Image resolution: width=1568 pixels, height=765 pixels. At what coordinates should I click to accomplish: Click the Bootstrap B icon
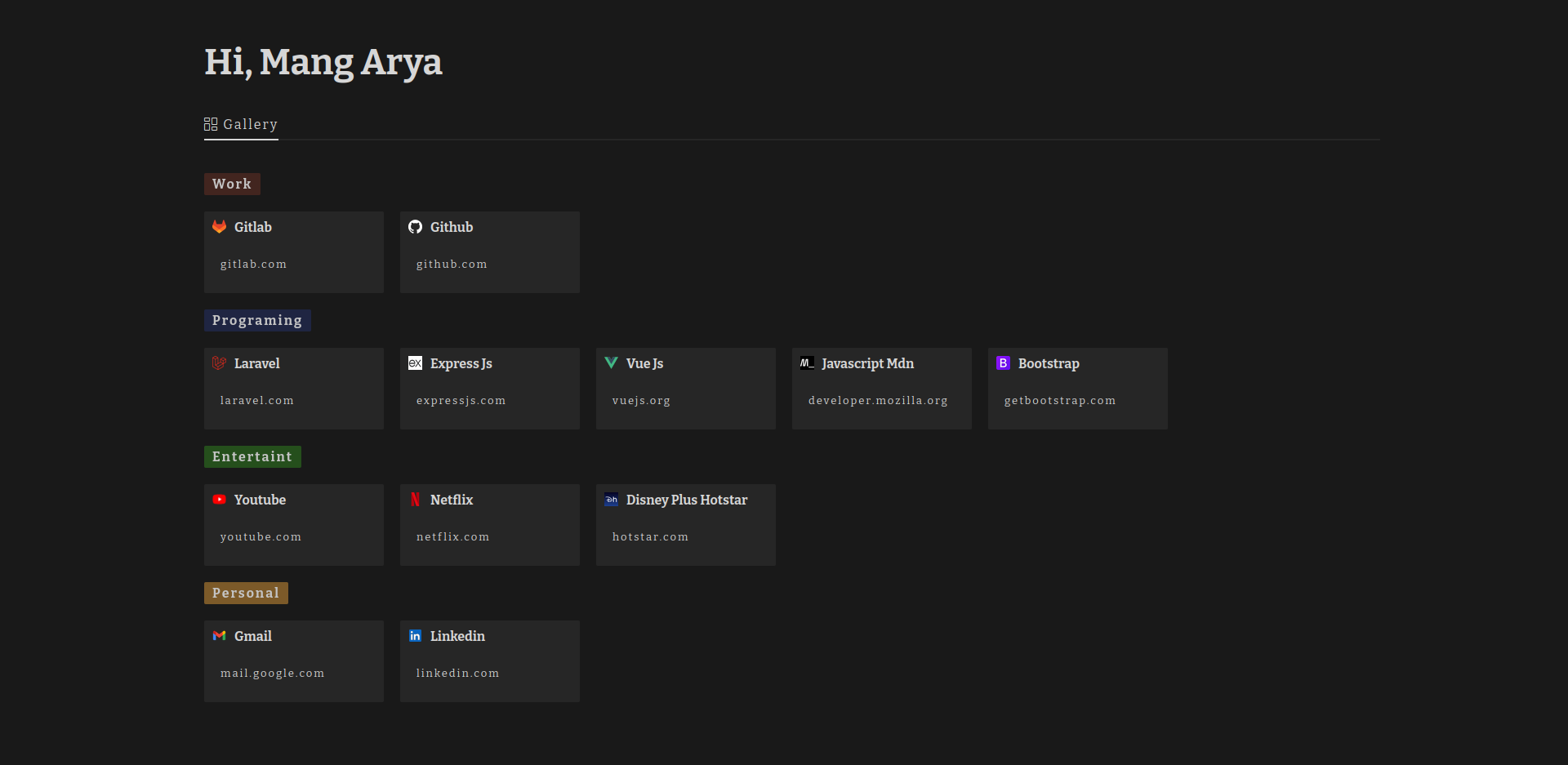coord(1003,363)
